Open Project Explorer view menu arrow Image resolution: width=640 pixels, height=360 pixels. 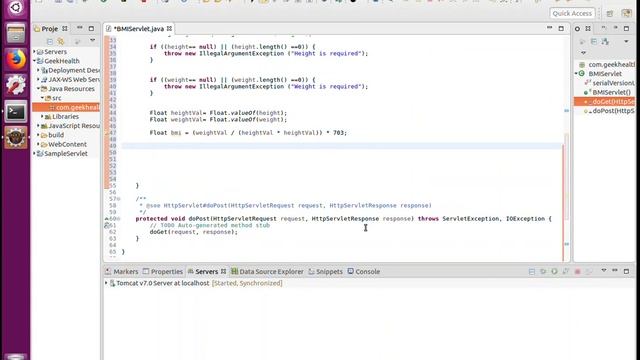[93, 41]
